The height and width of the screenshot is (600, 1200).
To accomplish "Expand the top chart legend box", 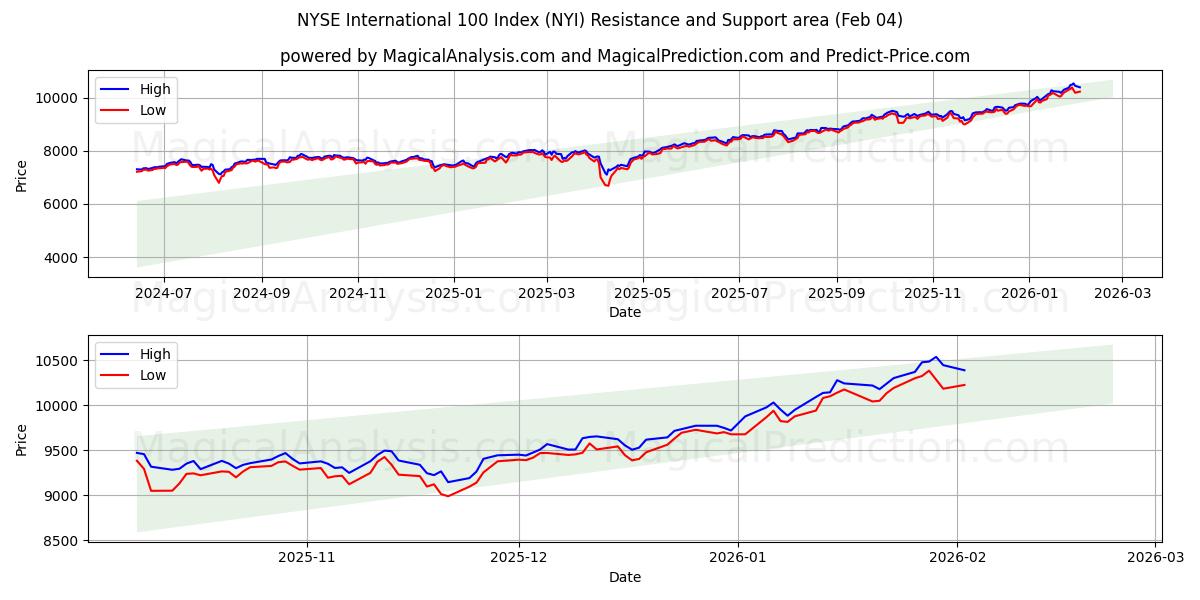I will click(x=138, y=98).
